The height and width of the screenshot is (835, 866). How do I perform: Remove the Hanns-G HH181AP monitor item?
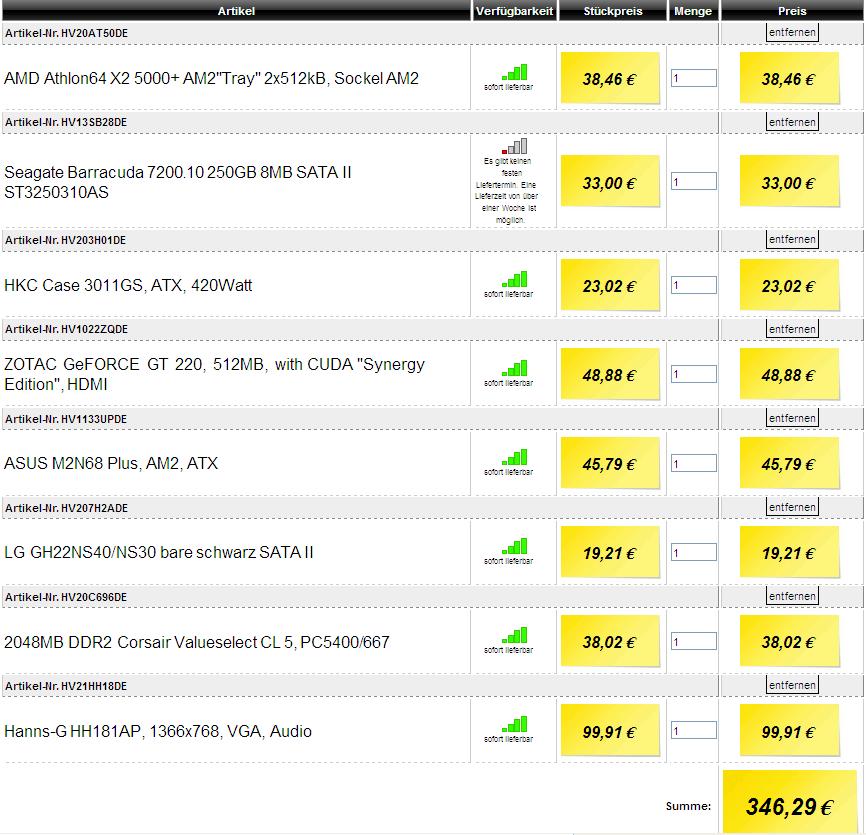[792, 685]
